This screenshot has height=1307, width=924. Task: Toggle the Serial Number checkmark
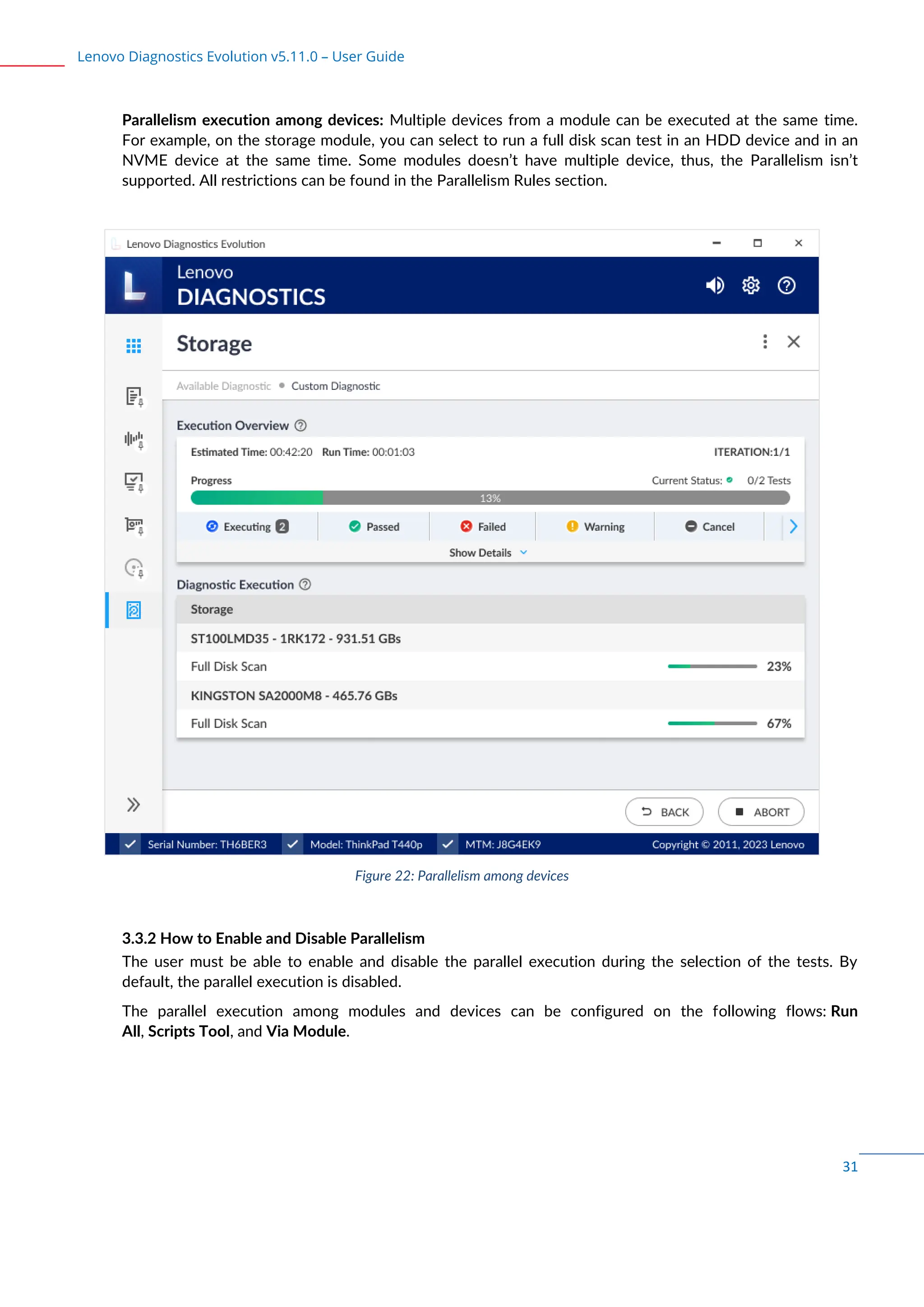(130, 844)
